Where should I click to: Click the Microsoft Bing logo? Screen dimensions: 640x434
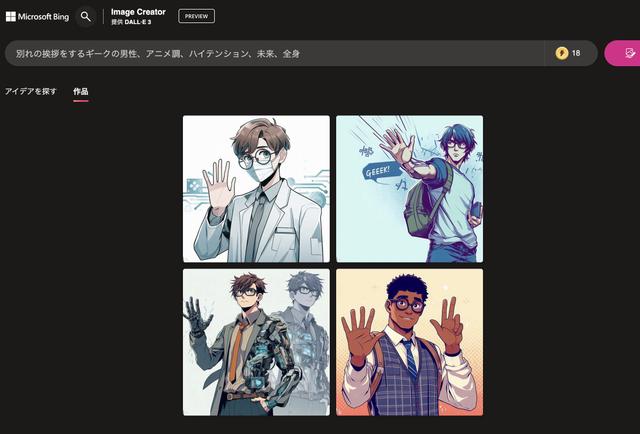37,17
